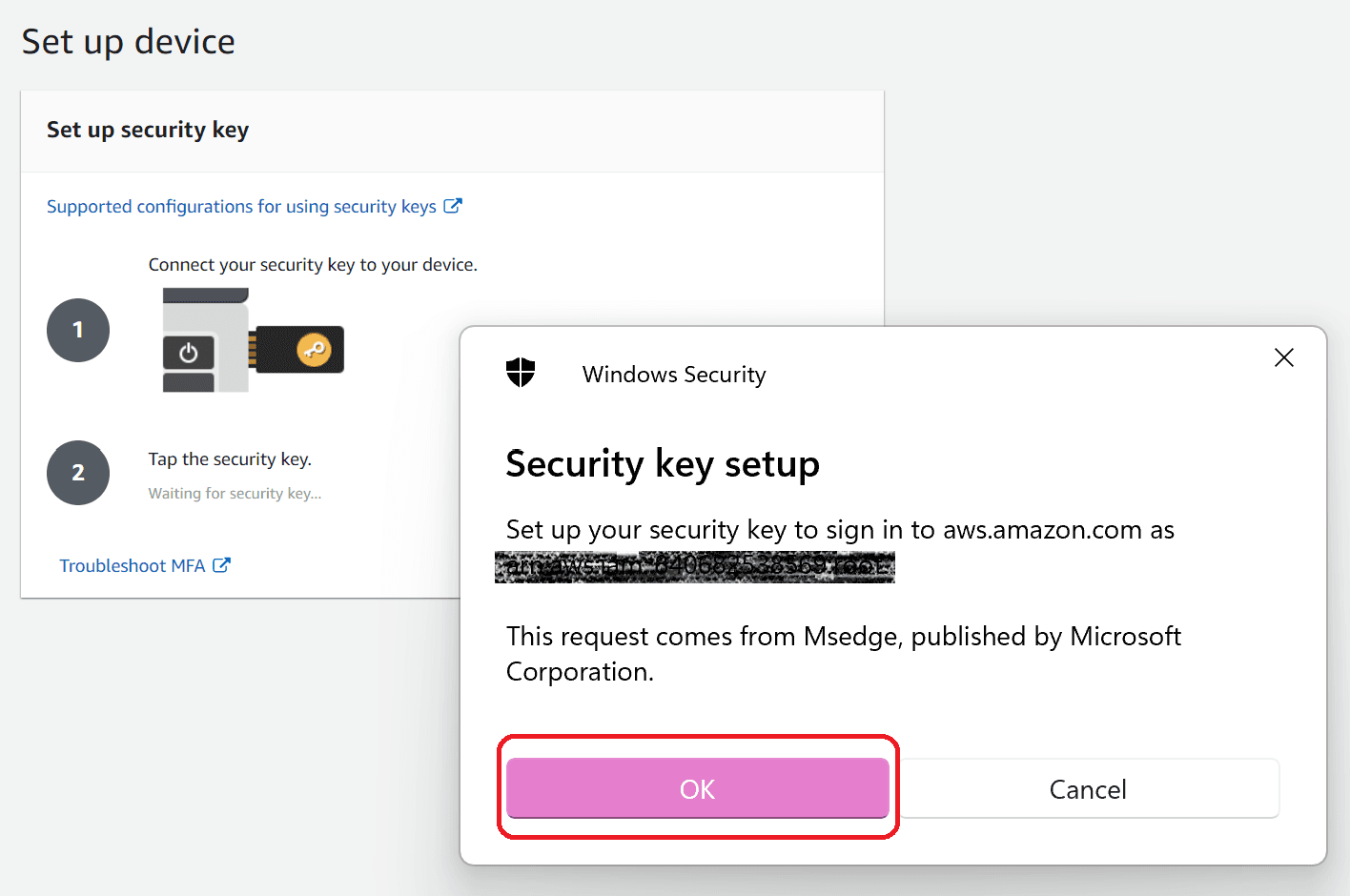Viewport: 1350px width, 896px height.
Task: Click the Tap the security key instruction
Action: click(x=230, y=459)
